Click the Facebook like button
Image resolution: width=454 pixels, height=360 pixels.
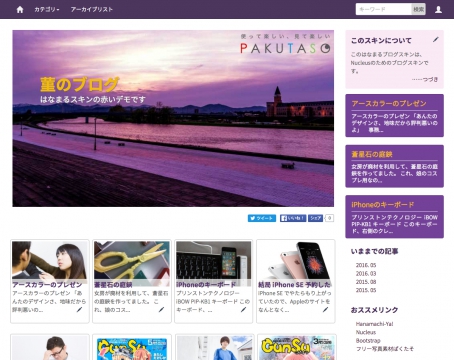click(x=293, y=218)
